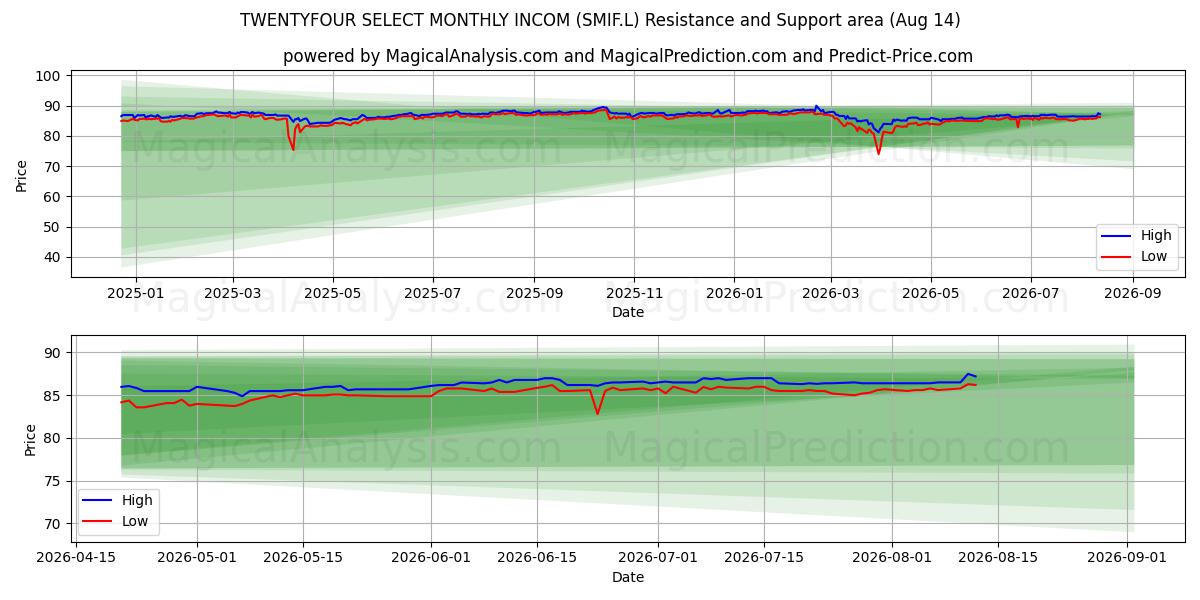
Task: Click the 'powered by MagicalAnalysis.com' subtitle
Action: pyautogui.click(x=628, y=56)
